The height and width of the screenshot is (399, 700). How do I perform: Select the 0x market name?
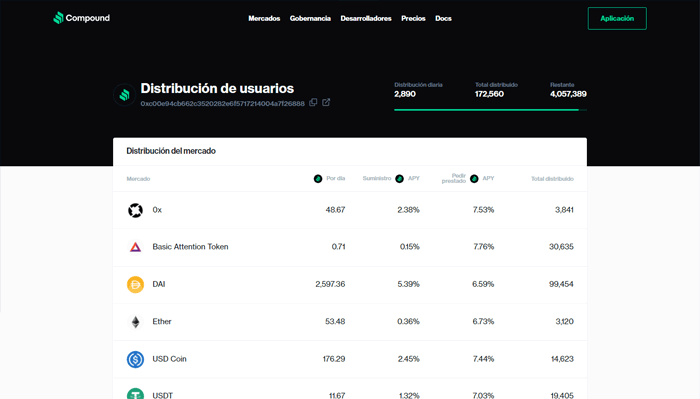coord(157,210)
